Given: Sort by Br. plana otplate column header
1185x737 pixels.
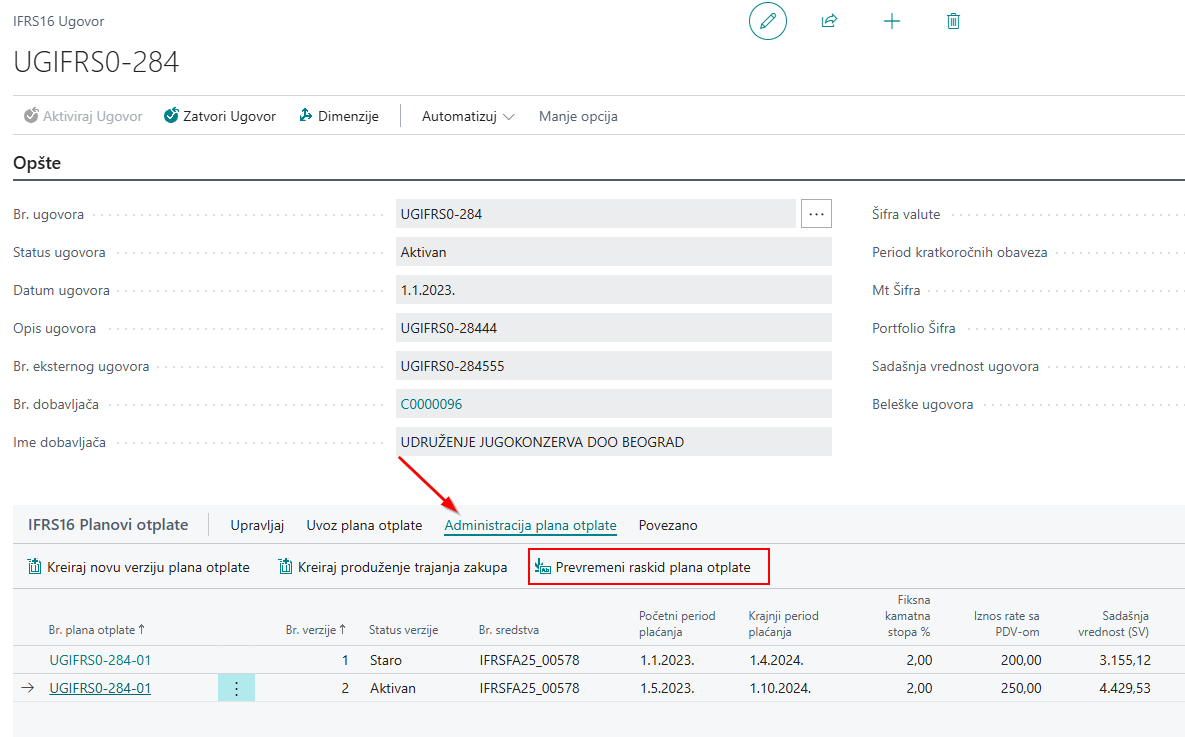Looking at the screenshot, I should point(97,630).
